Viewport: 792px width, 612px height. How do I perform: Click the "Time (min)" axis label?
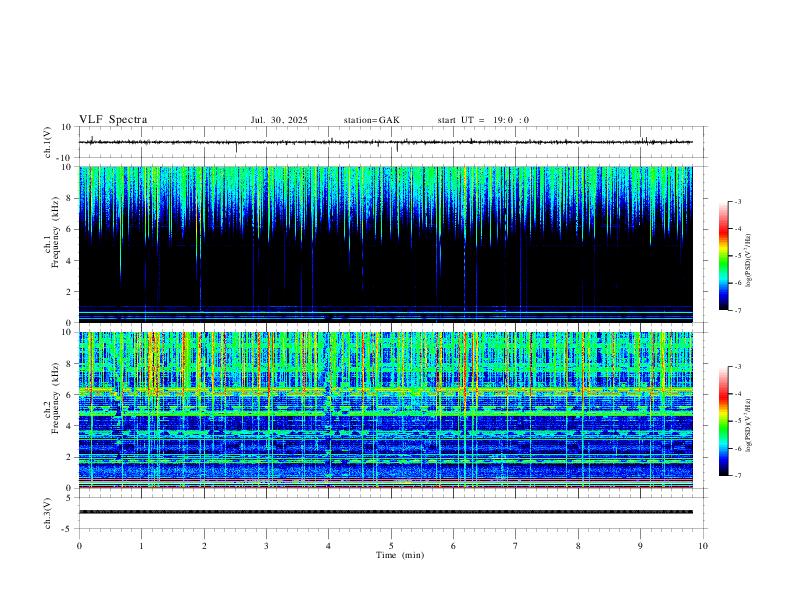(x=400, y=555)
